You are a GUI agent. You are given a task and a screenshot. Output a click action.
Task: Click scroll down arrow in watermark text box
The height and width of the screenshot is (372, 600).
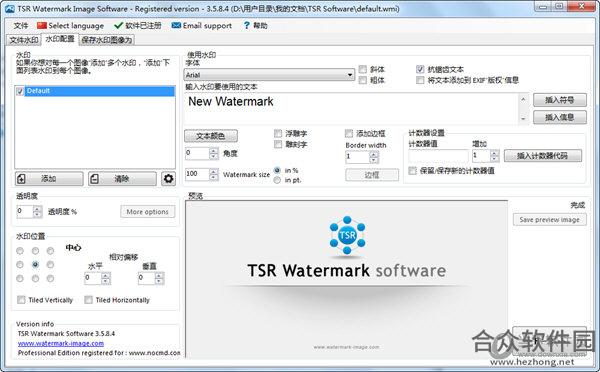[x=523, y=119]
